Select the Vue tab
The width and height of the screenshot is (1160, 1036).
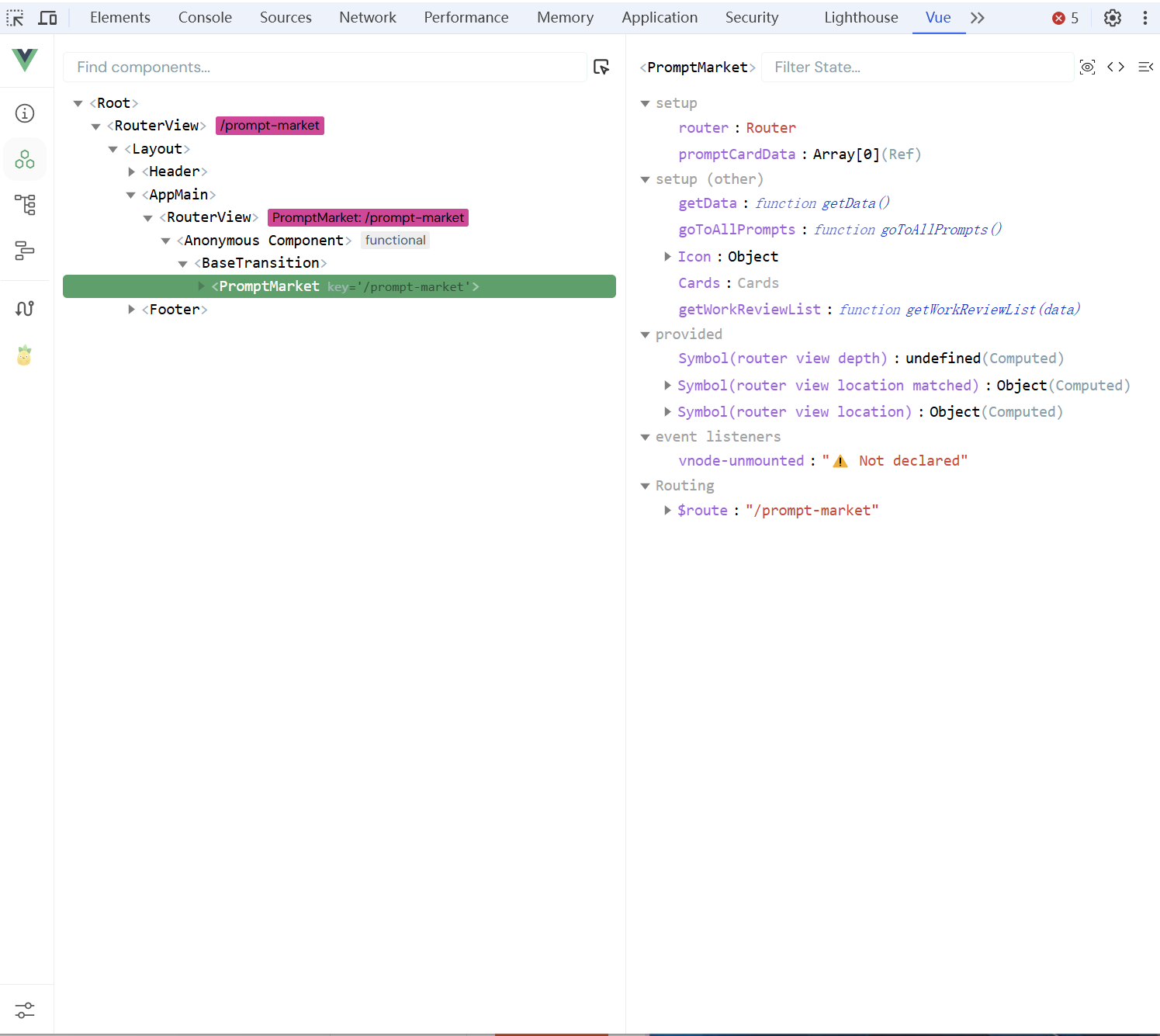click(938, 17)
